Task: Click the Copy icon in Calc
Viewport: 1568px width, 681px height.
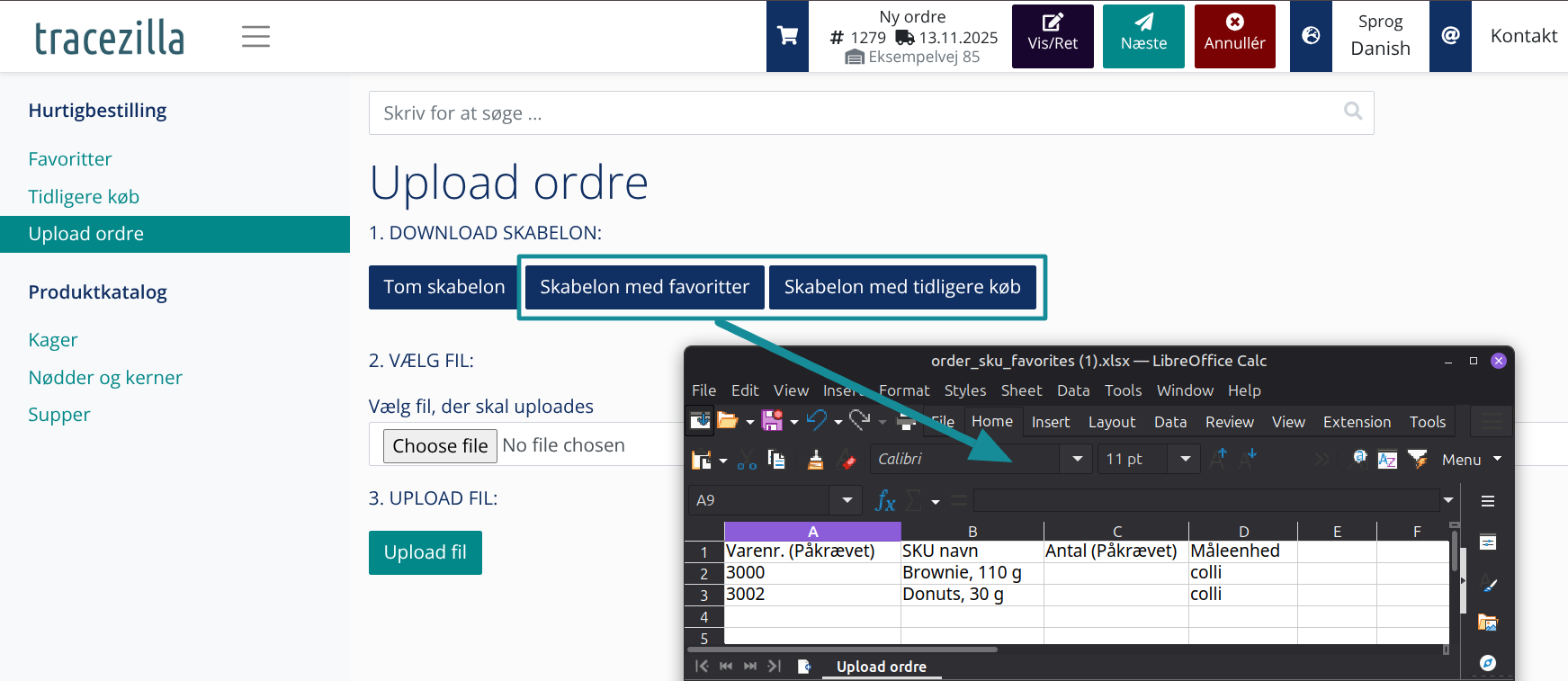Action: click(776, 460)
